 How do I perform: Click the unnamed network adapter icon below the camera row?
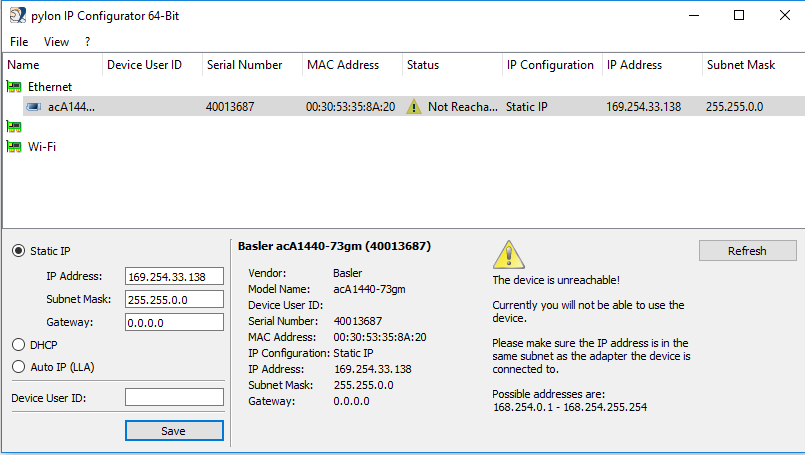coord(14,126)
